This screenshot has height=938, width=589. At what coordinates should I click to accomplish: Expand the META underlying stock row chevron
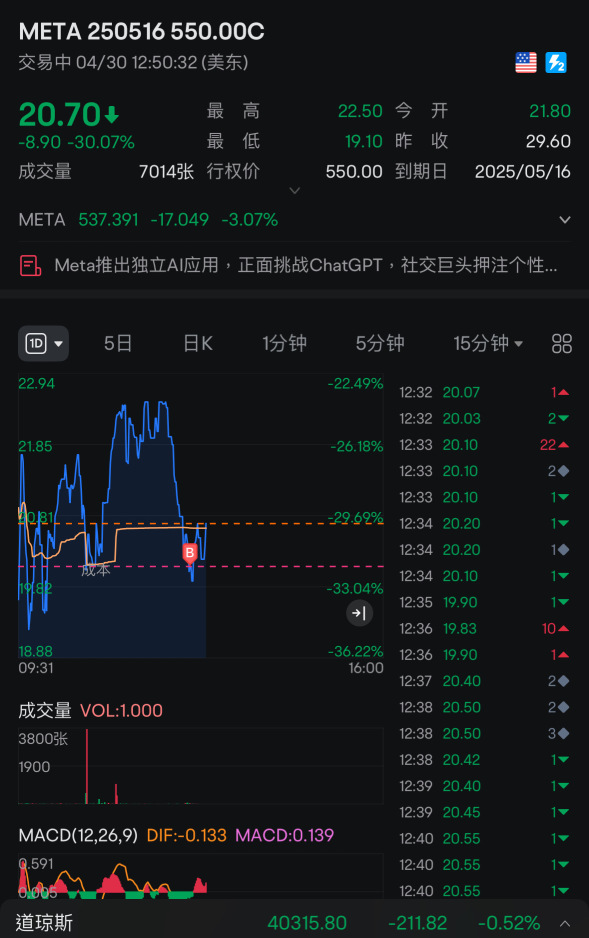point(564,220)
